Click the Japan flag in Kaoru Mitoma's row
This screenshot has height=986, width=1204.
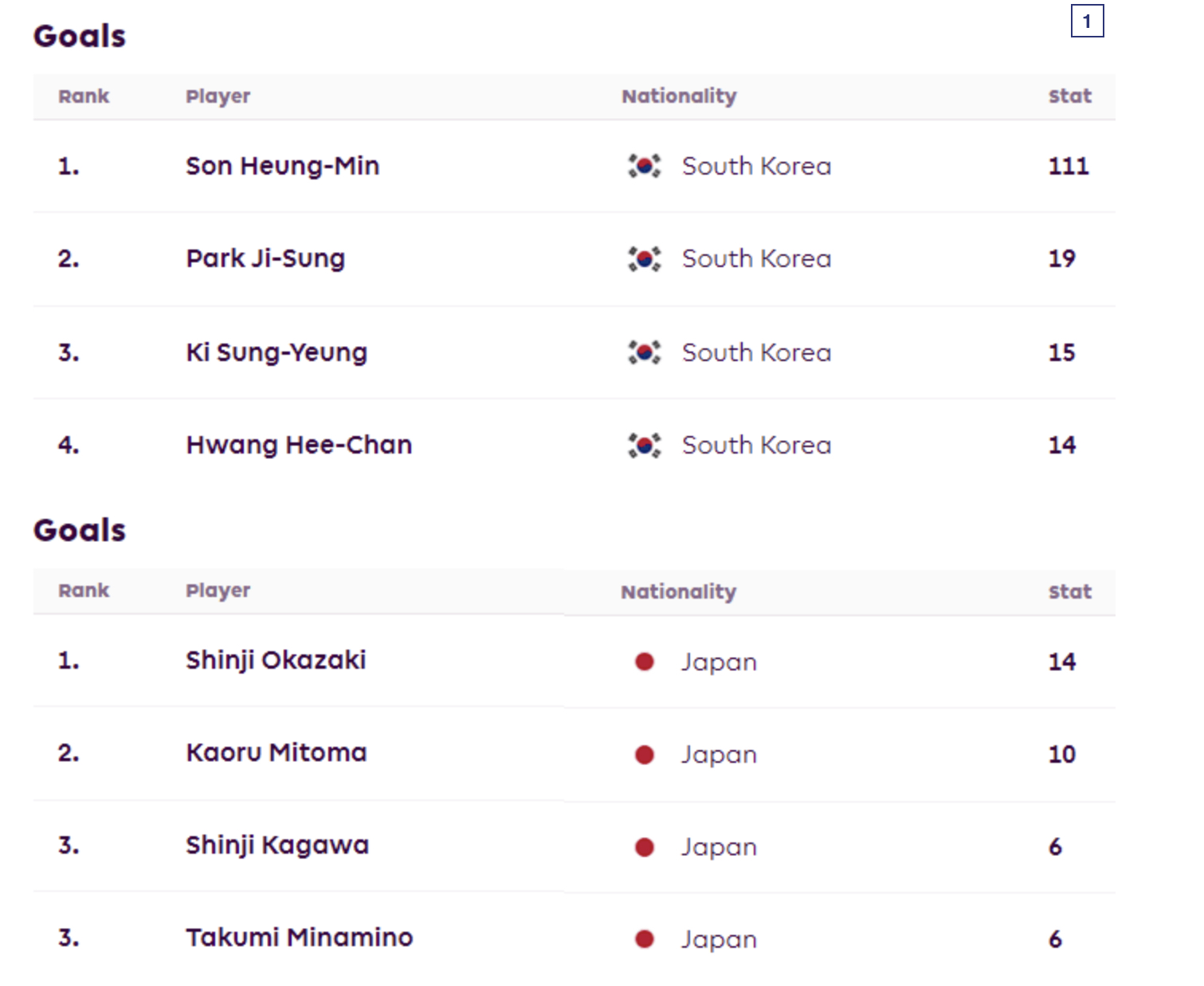[644, 754]
